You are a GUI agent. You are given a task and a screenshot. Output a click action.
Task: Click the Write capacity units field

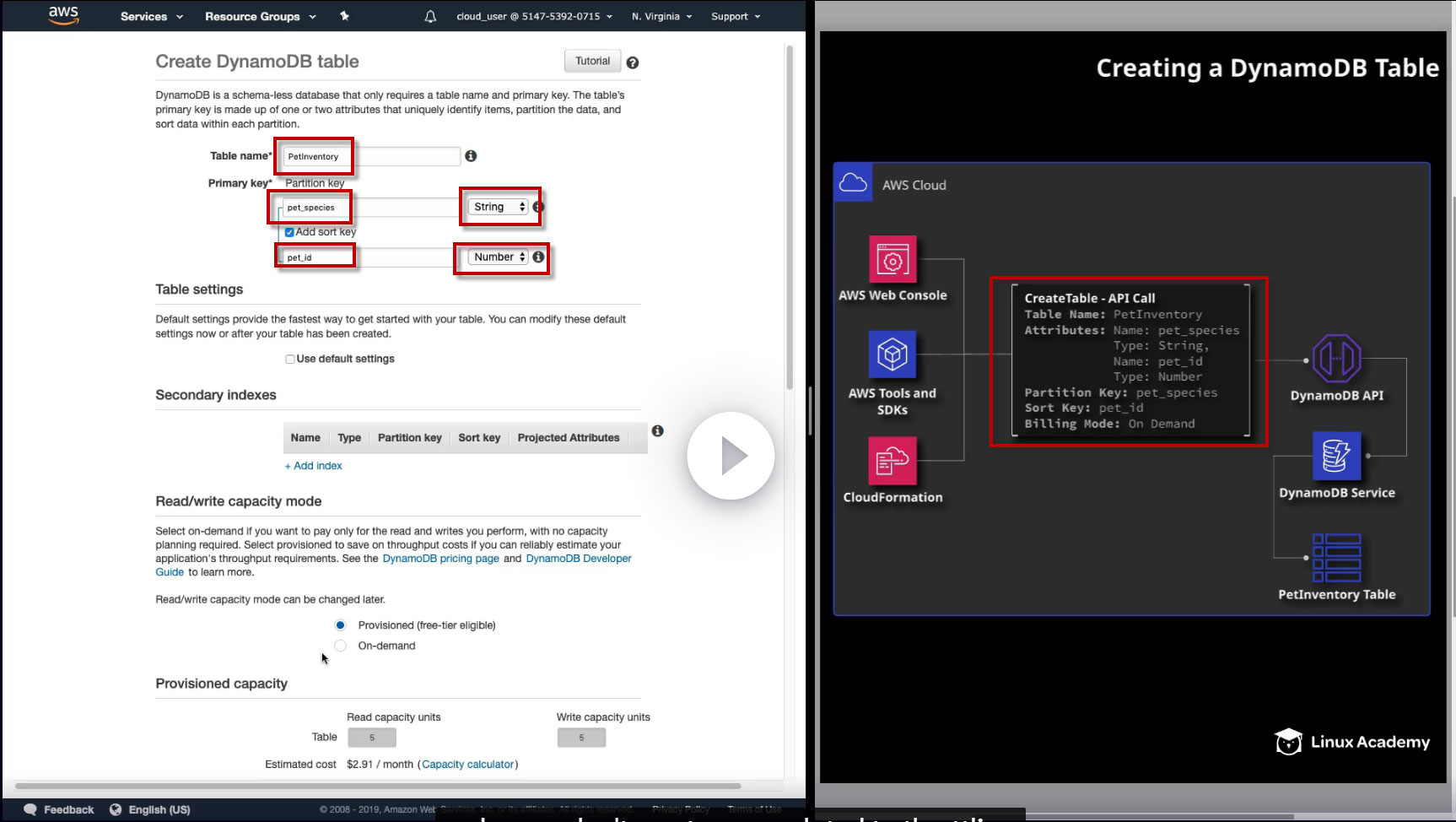[x=581, y=738]
